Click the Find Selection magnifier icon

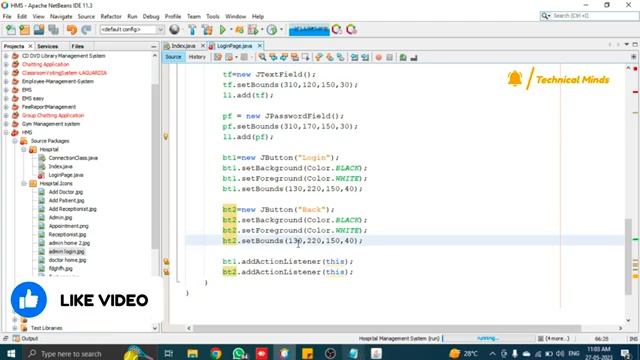pos(262,57)
